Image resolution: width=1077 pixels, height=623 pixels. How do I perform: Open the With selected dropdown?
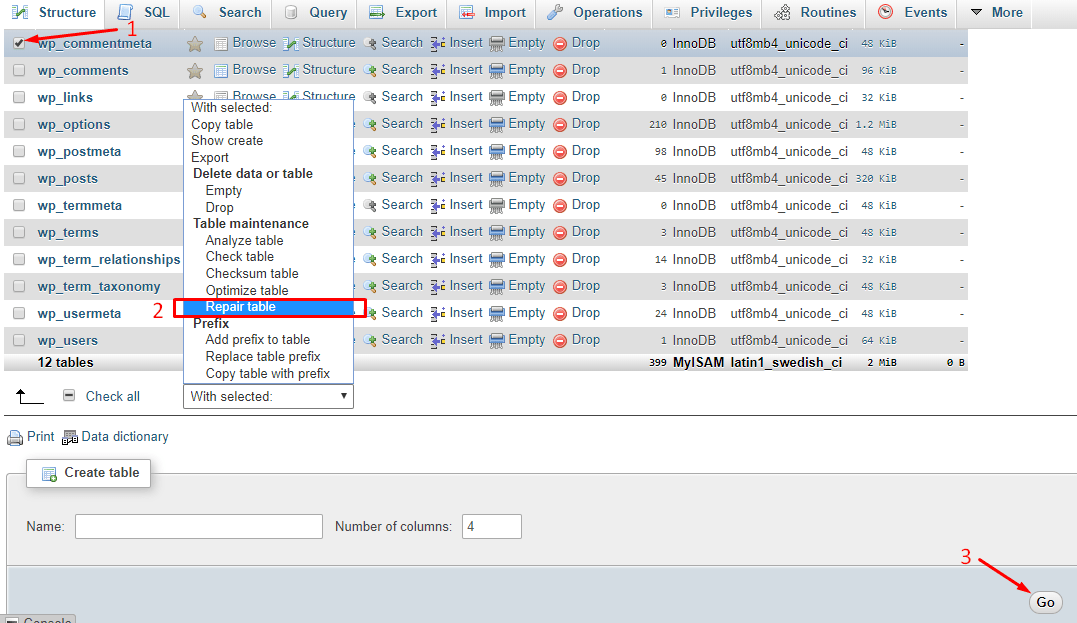pos(269,396)
